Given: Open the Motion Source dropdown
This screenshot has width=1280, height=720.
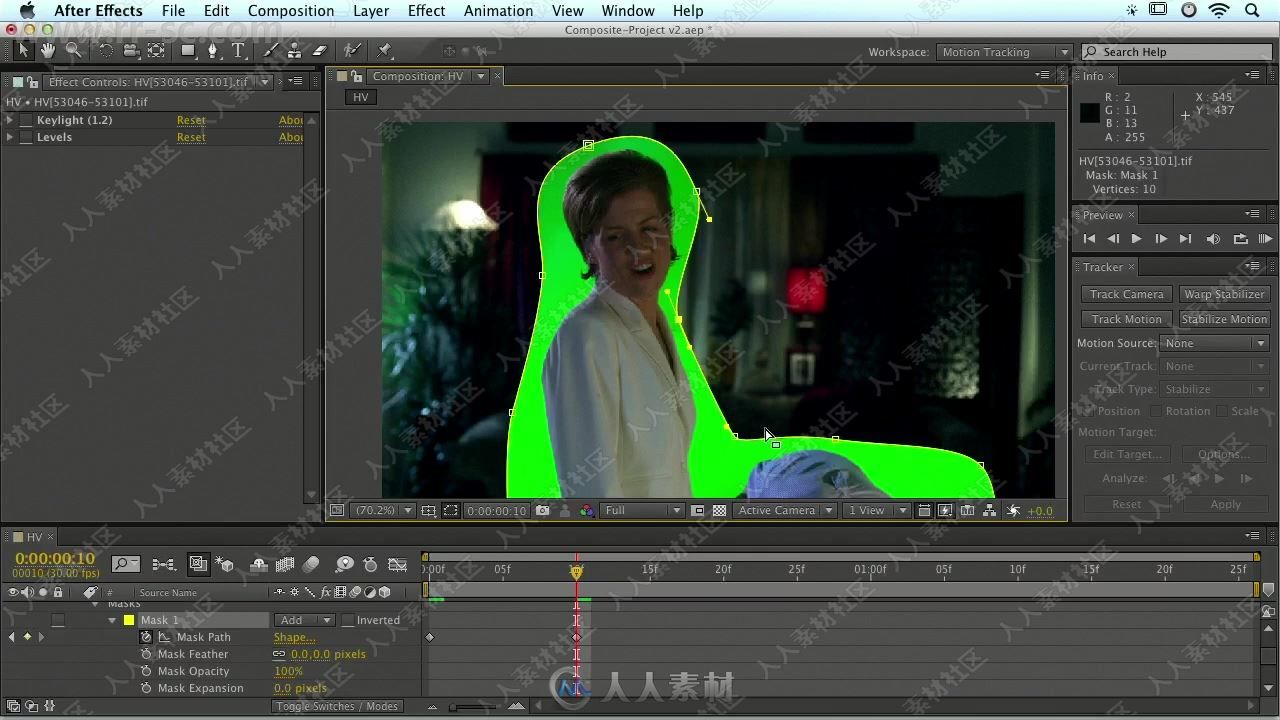Looking at the screenshot, I should click(x=1214, y=343).
